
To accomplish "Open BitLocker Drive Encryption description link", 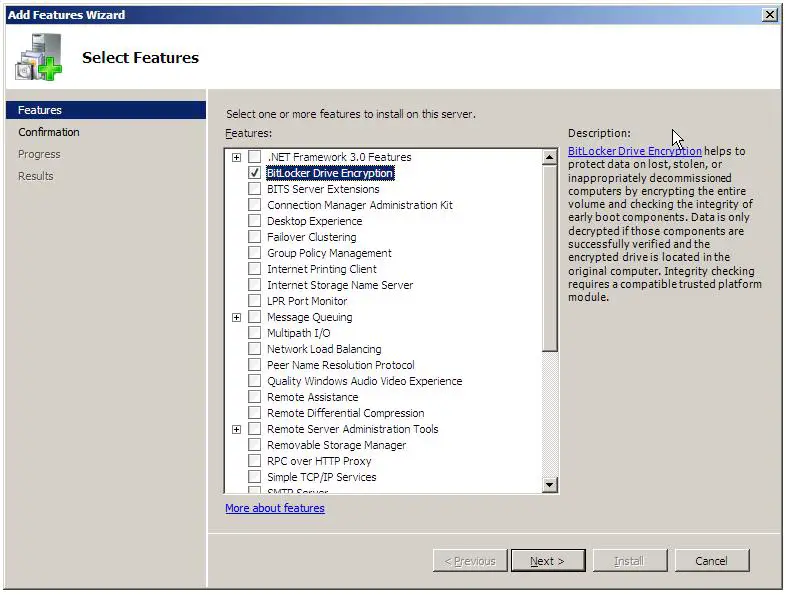I will point(634,151).
